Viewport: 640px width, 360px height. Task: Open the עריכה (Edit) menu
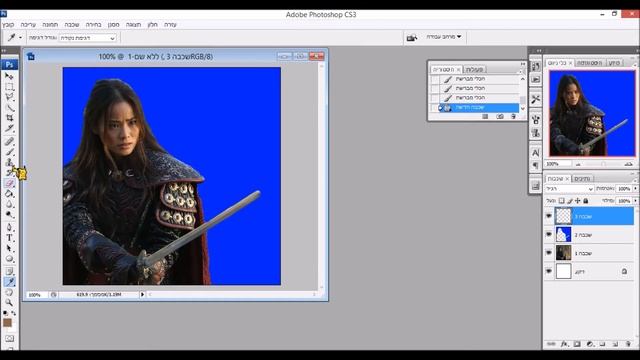pos(28,25)
